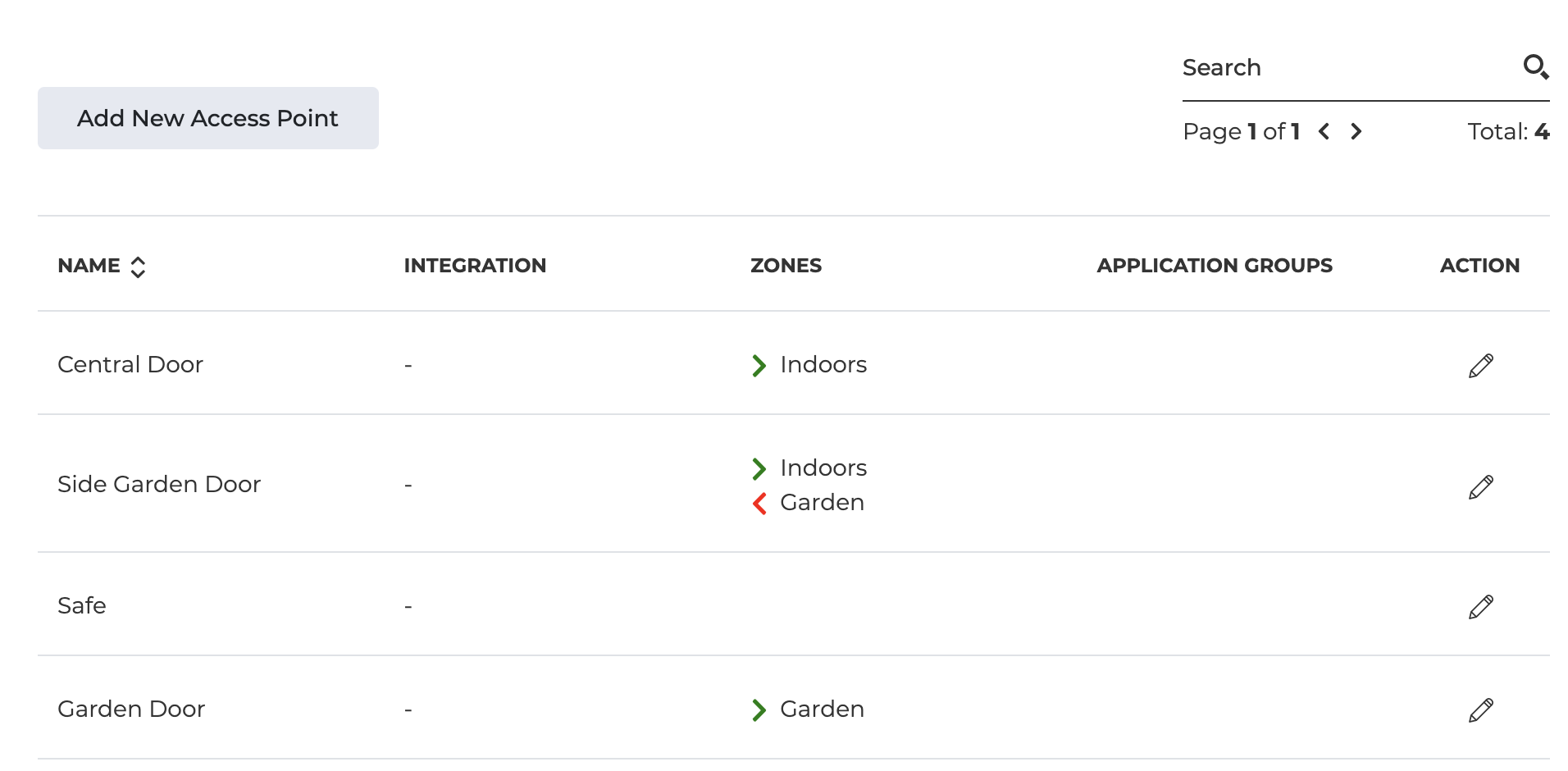Click green arrow beside Central Door Indoors

(x=759, y=365)
